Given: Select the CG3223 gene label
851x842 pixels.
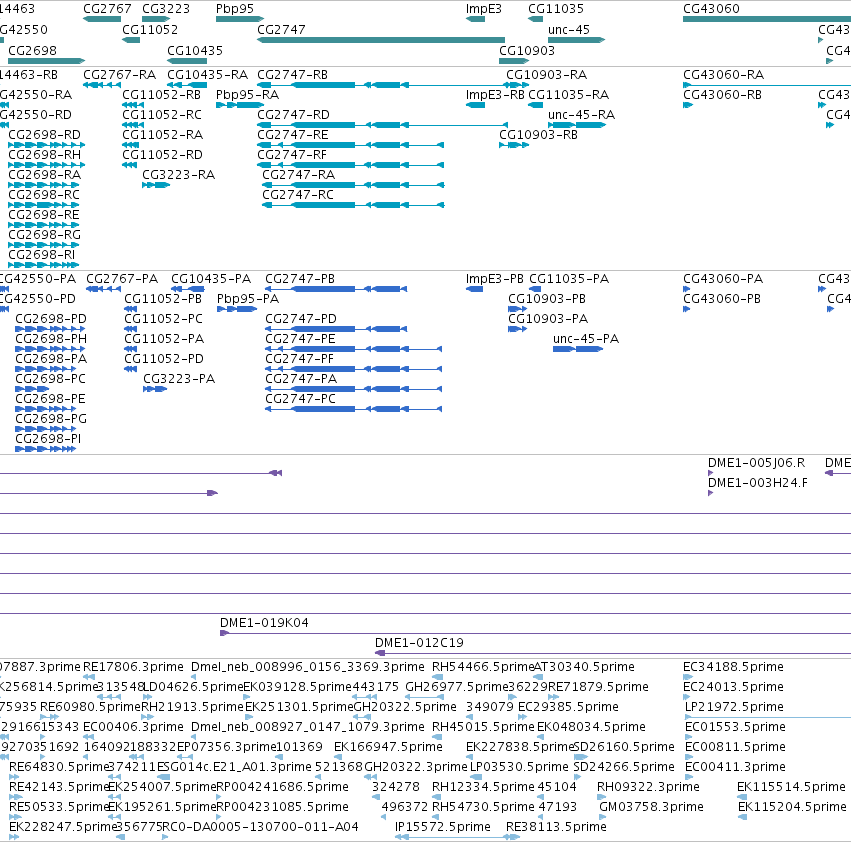Looking at the screenshot, I should pos(166,9).
